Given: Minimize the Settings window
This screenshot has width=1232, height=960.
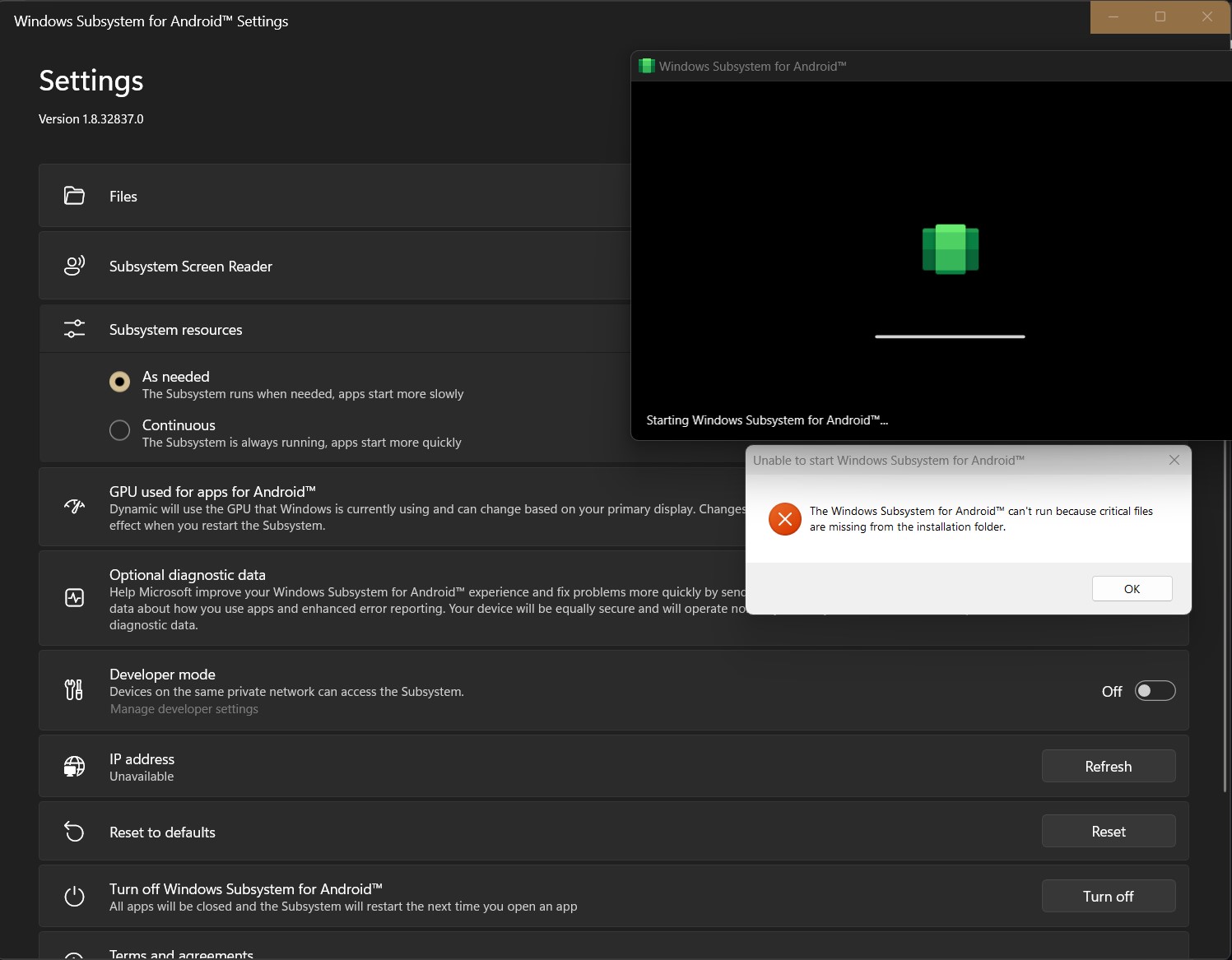Looking at the screenshot, I should click(x=1113, y=16).
